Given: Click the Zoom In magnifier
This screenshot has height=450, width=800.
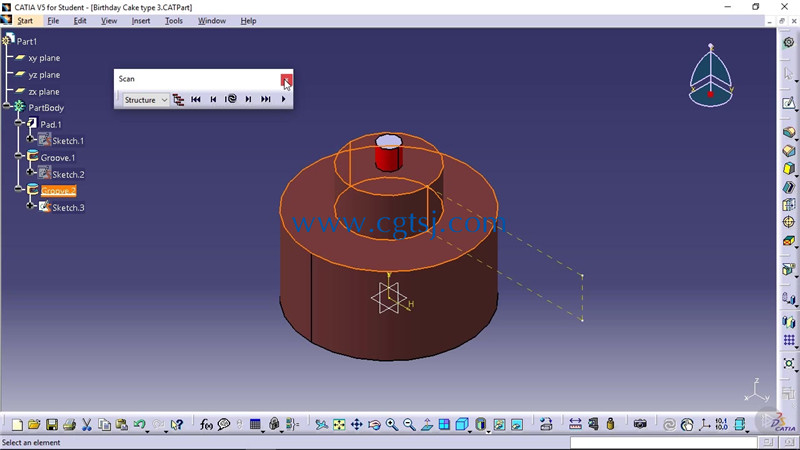Looking at the screenshot, I should tap(391, 424).
